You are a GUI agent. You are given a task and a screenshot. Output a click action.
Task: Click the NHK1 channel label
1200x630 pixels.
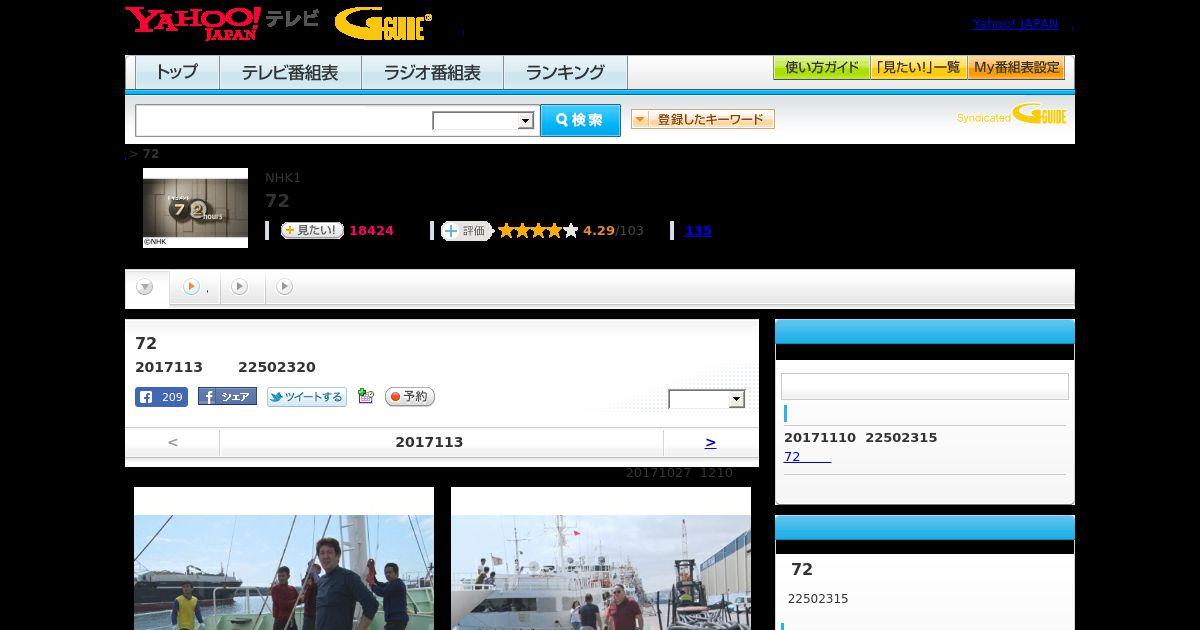coord(283,178)
